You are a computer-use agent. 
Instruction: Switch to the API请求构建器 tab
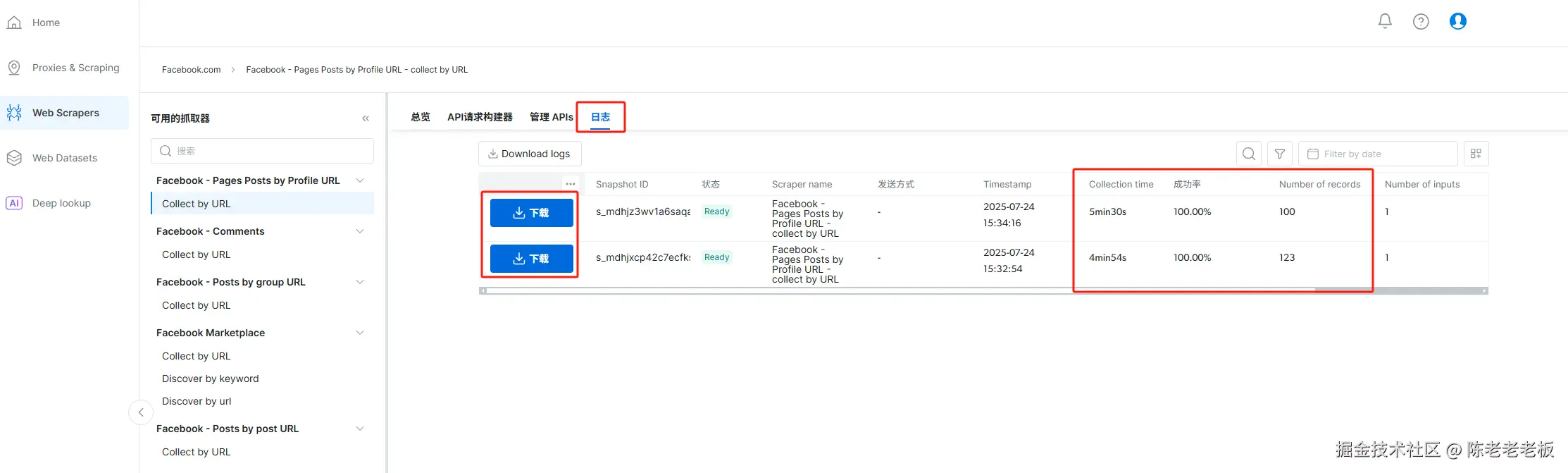point(480,117)
